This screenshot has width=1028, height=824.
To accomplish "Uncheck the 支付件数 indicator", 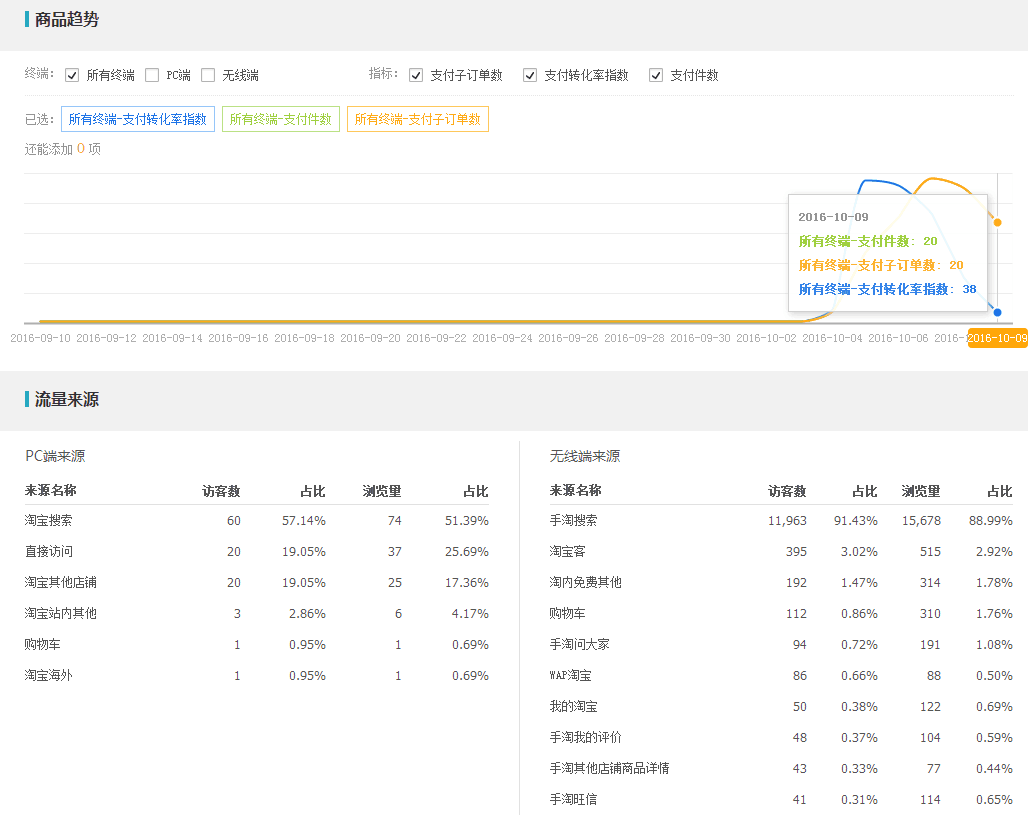I will click(656, 75).
